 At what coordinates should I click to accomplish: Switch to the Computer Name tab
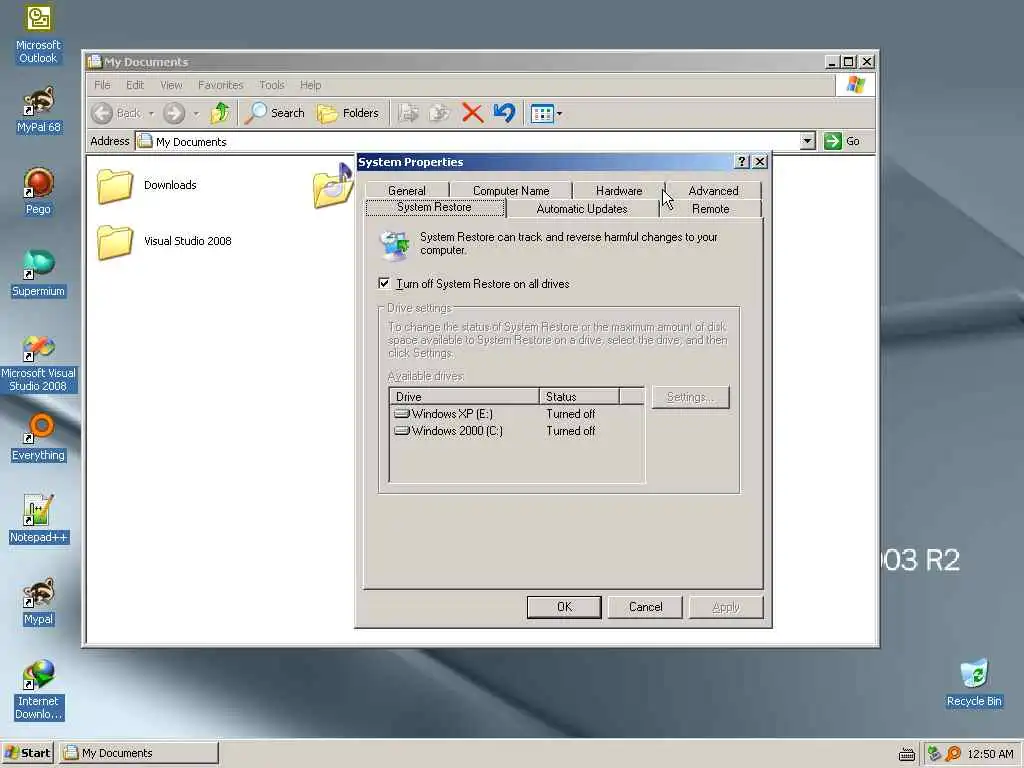511,190
